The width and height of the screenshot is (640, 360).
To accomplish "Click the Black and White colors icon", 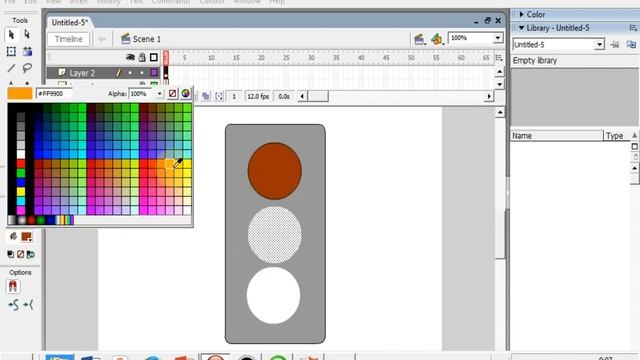I will [11, 254].
